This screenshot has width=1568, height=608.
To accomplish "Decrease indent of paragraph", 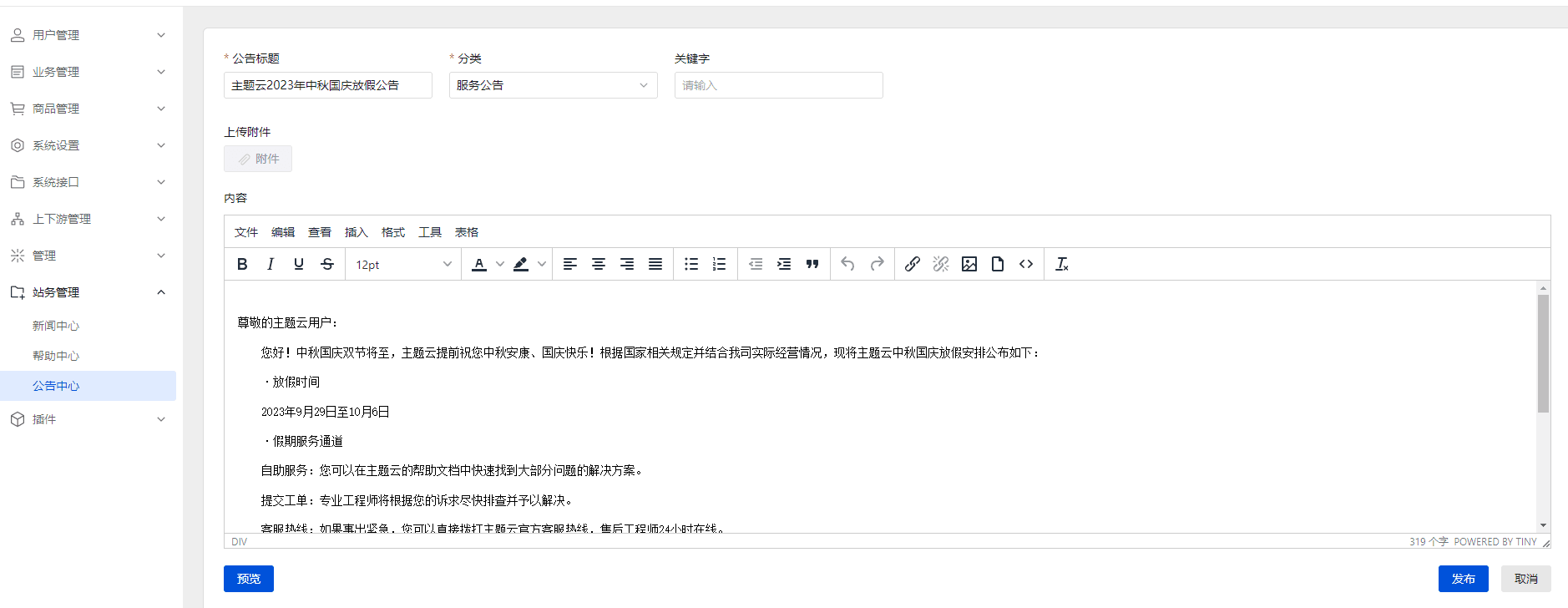I will click(x=756, y=264).
